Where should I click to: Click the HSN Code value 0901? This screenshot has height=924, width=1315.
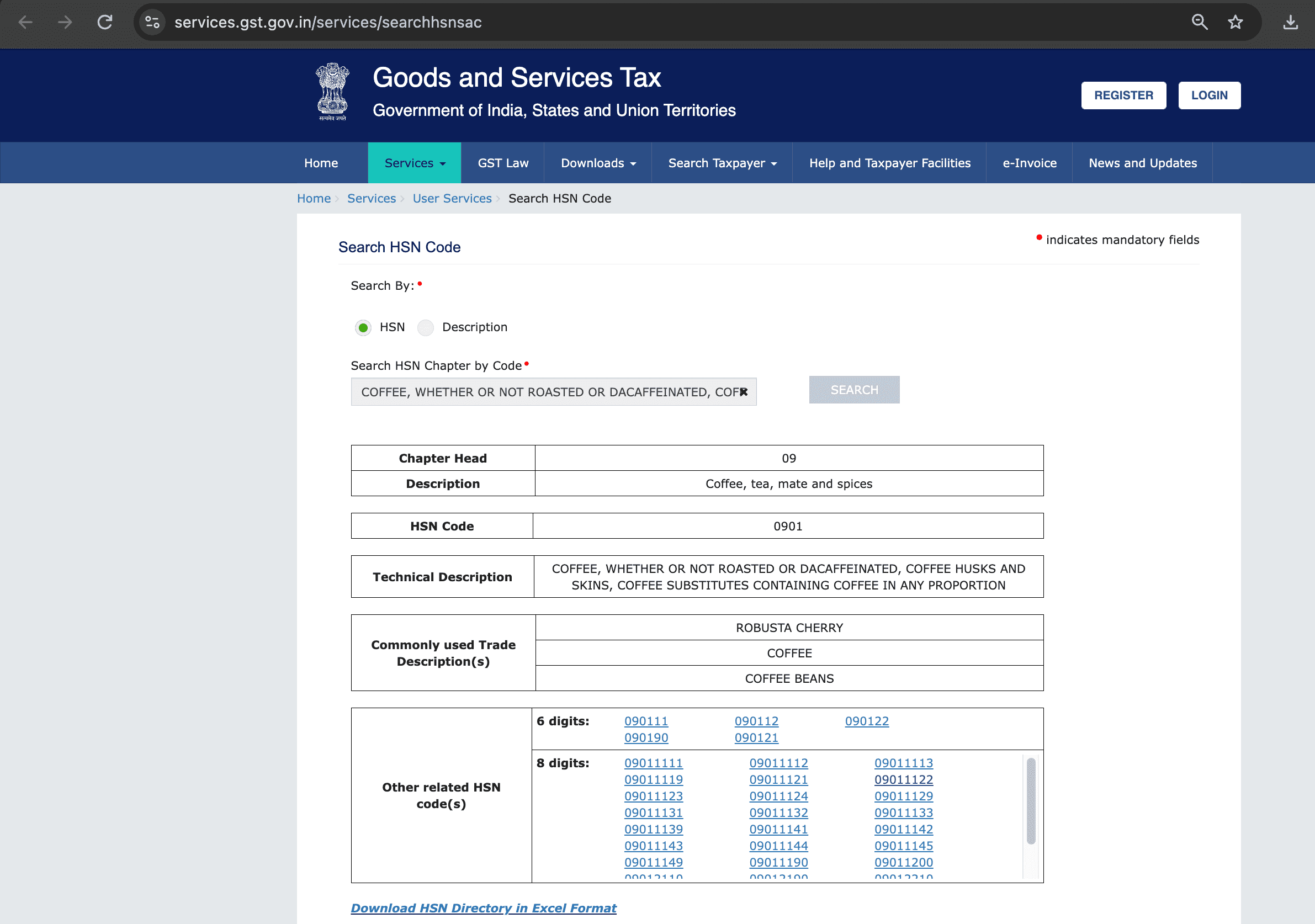coord(788,527)
